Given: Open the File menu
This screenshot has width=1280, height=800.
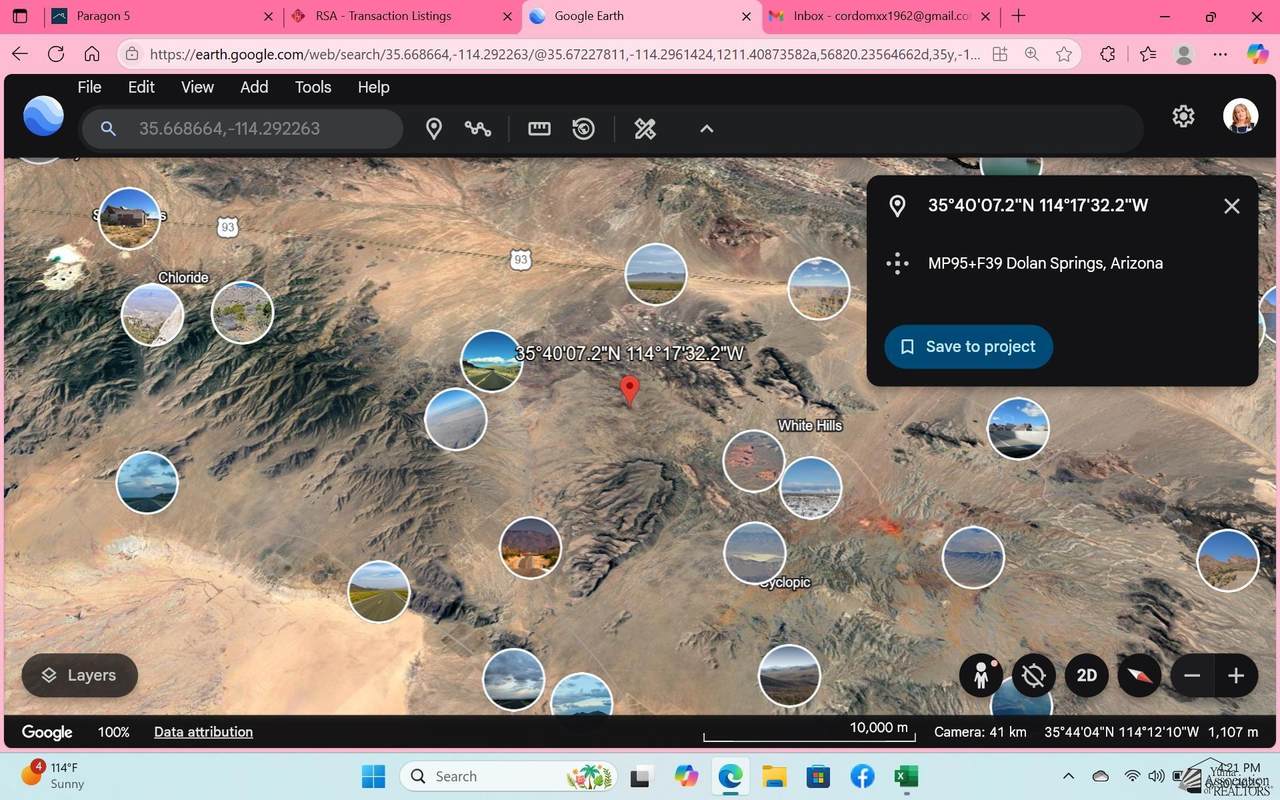Looking at the screenshot, I should tap(89, 87).
